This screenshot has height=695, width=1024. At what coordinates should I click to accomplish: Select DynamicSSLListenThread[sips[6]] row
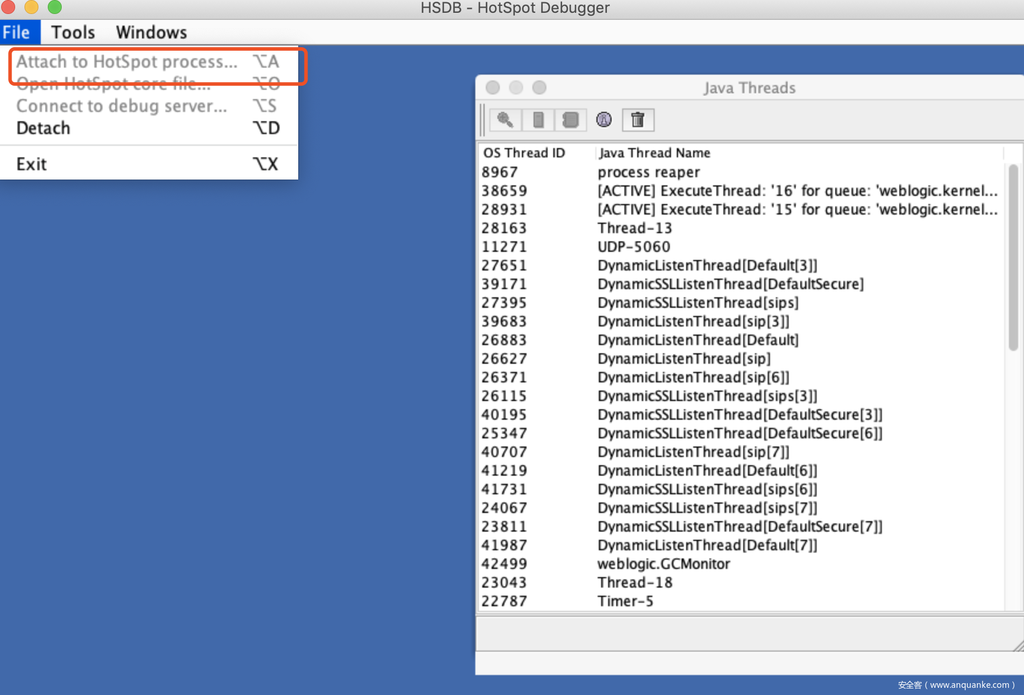(x=741, y=489)
